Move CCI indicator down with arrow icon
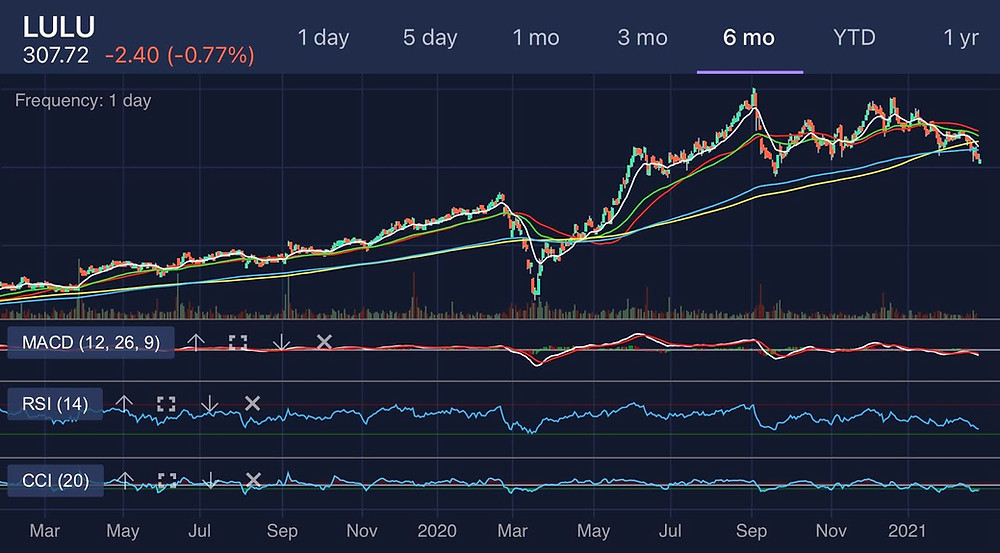Image resolution: width=1000 pixels, height=553 pixels. tap(211, 480)
